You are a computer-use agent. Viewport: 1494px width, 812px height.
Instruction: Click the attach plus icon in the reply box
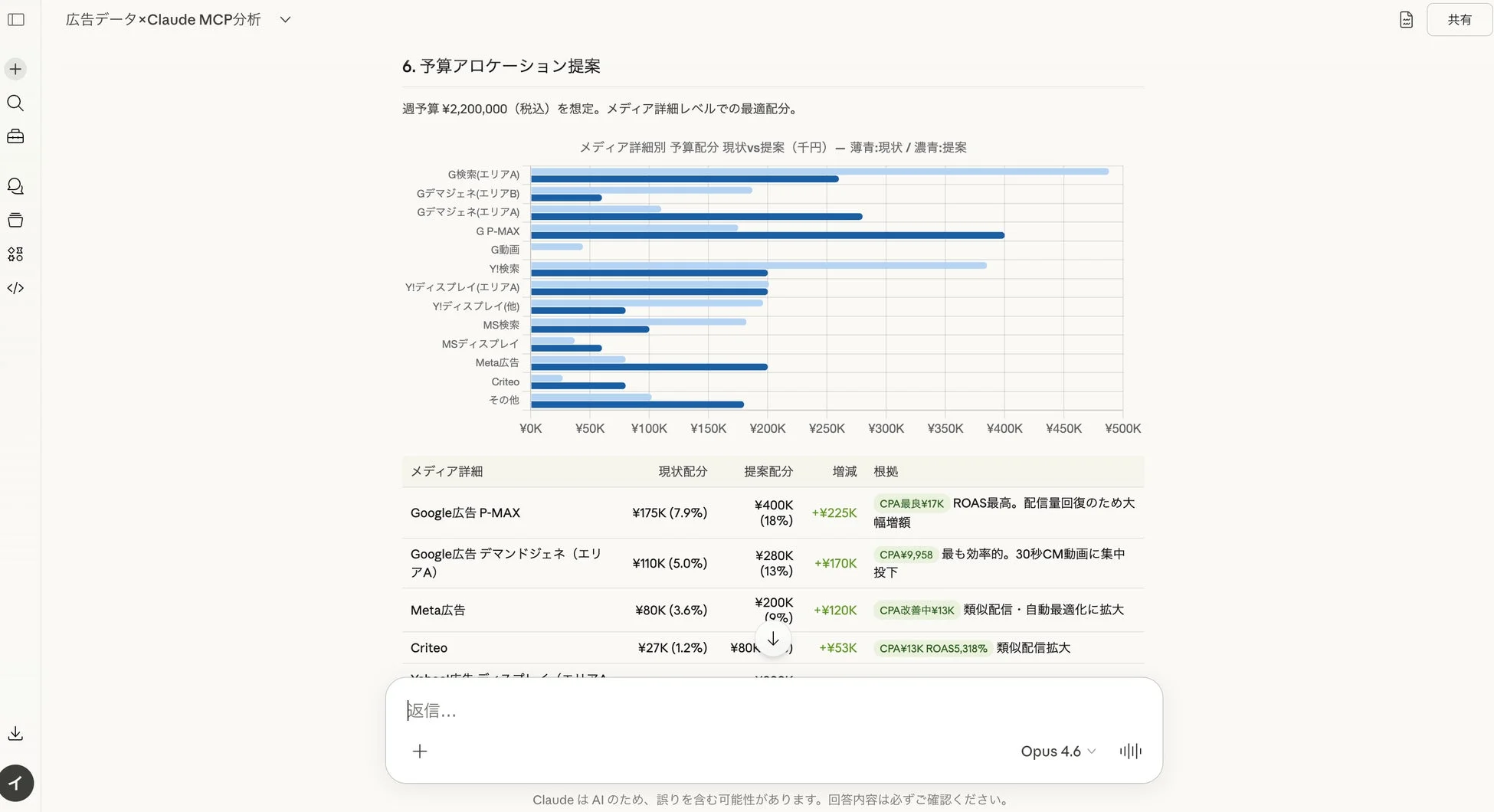pos(420,751)
